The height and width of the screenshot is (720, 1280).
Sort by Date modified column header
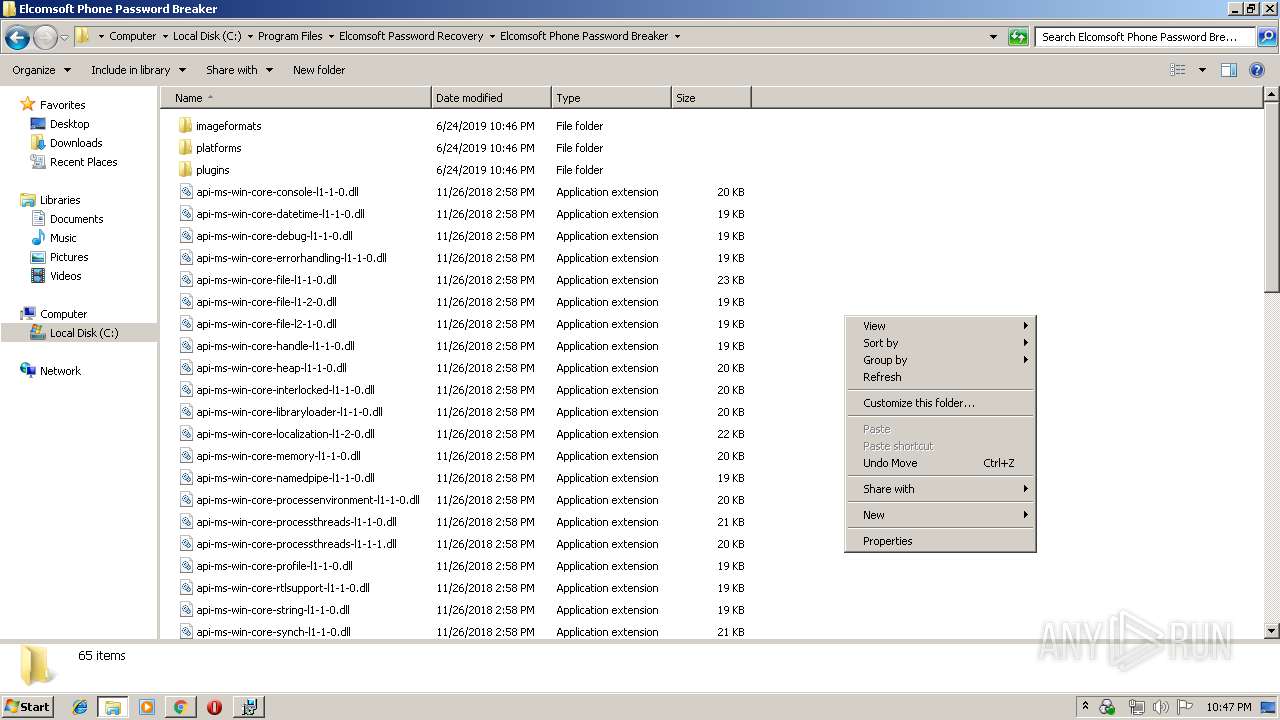tap(491, 98)
